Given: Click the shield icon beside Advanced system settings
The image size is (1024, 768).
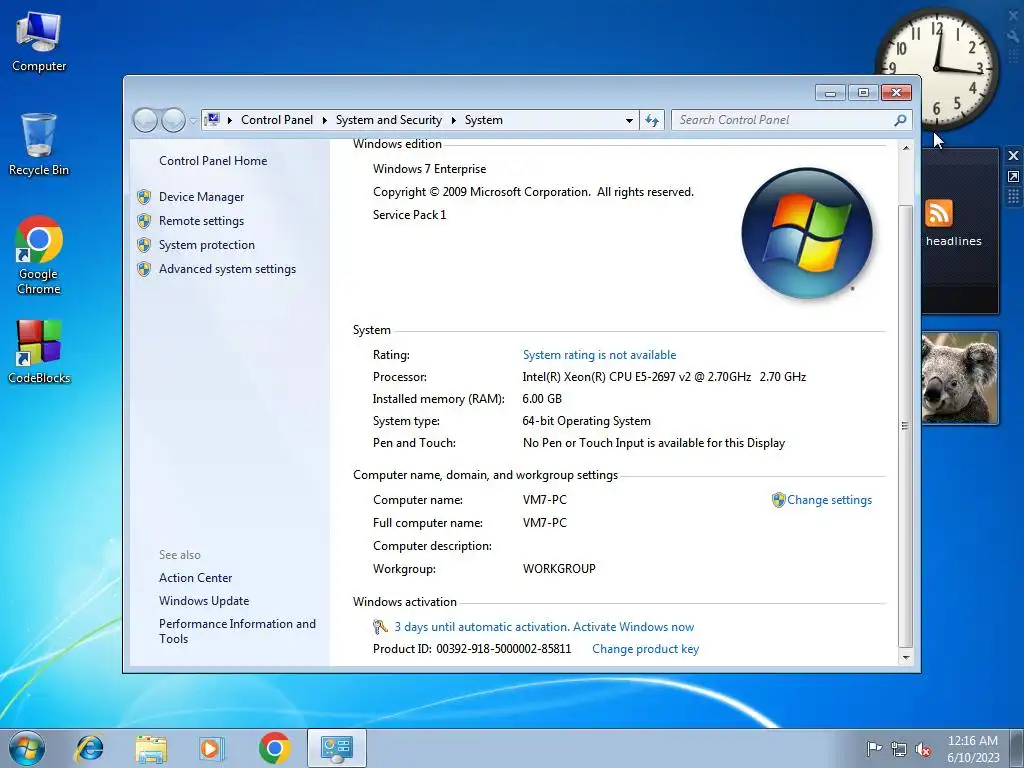Looking at the screenshot, I should pos(144,269).
